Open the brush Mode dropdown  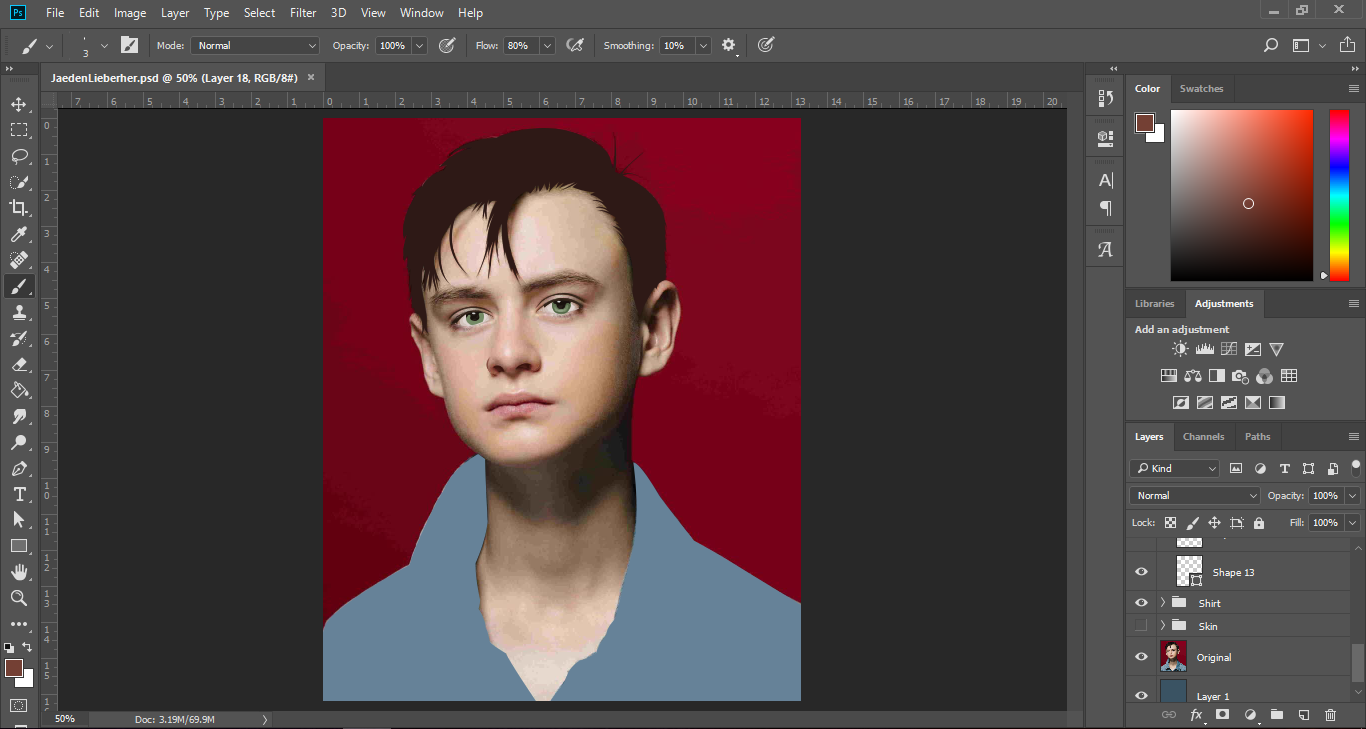(x=255, y=45)
